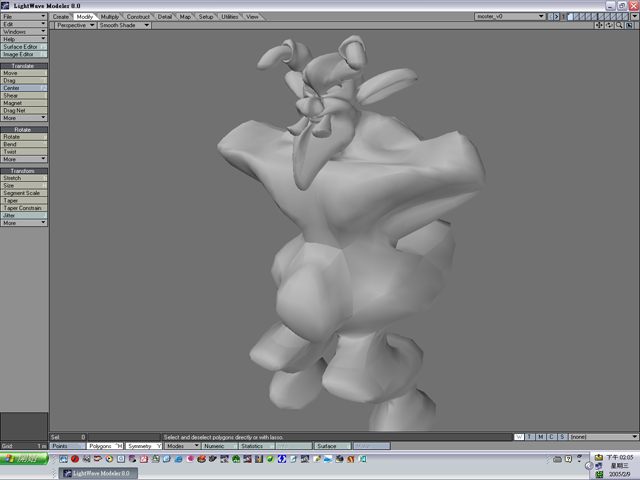Image resolution: width=640 pixels, height=480 pixels.
Task: Switch to Points selection mode
Action: pyautogui.click(x=68, y=446)
